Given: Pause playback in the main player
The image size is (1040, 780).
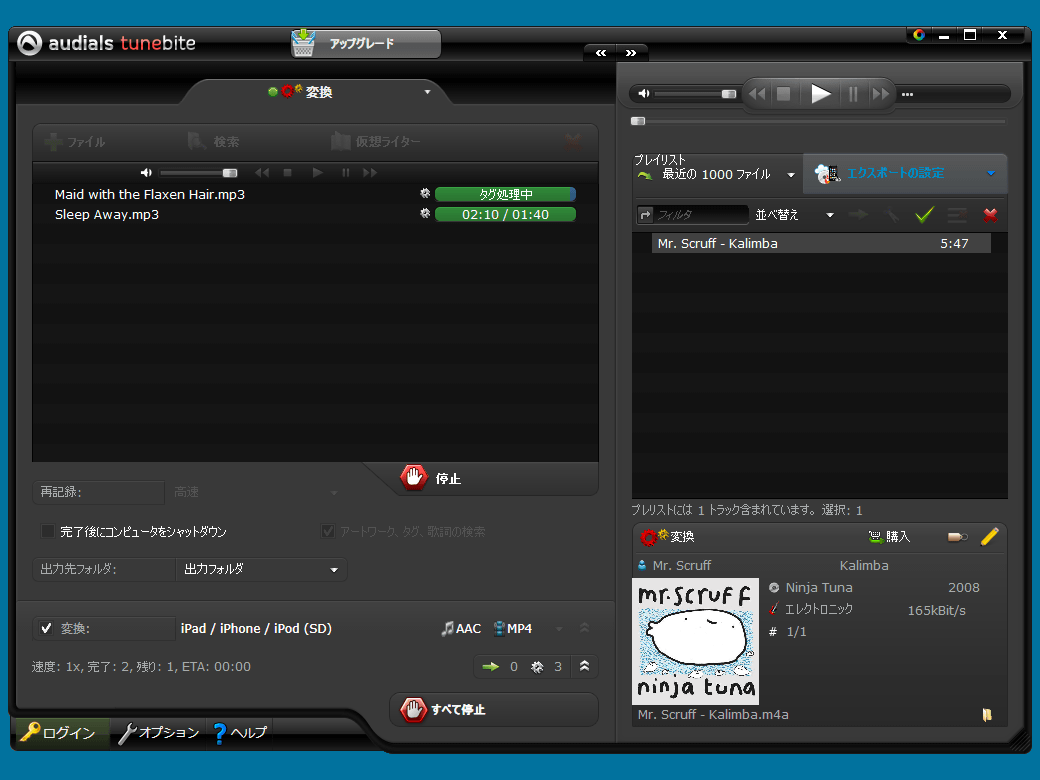Looking at the screenshot, I should coord(853,94).
